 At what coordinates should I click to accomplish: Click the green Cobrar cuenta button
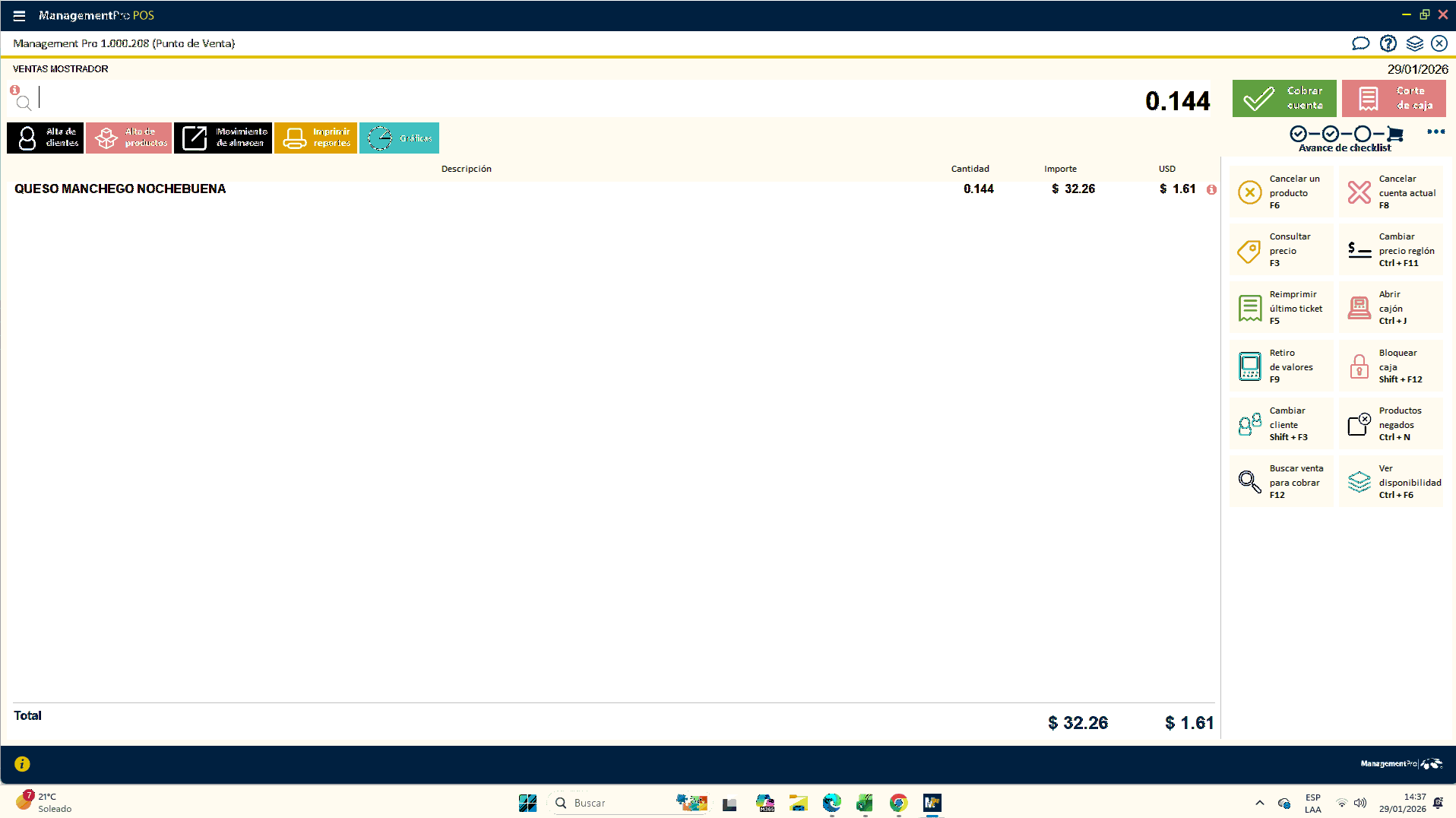1283,98
